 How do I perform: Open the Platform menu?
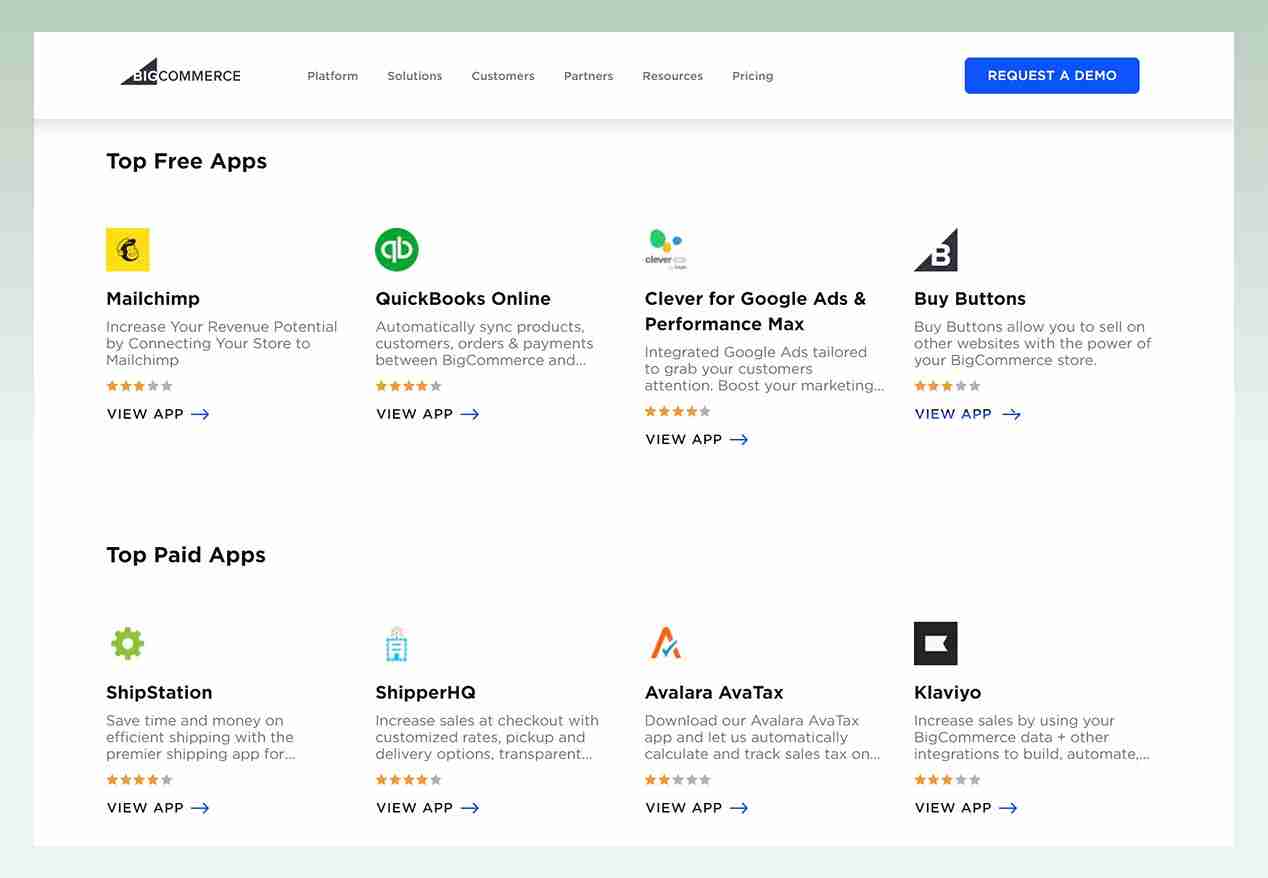click(x=333, y=76)
